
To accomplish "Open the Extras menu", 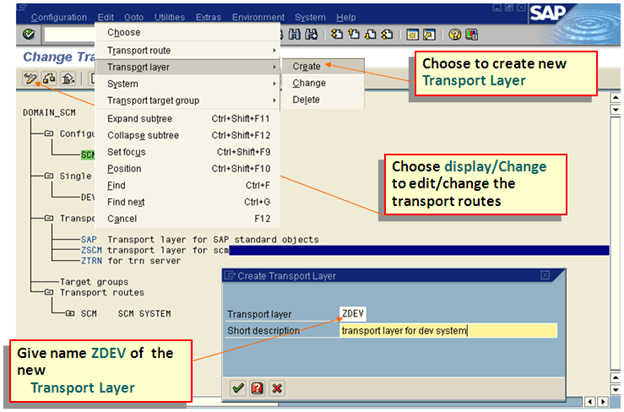I will 208,18.
